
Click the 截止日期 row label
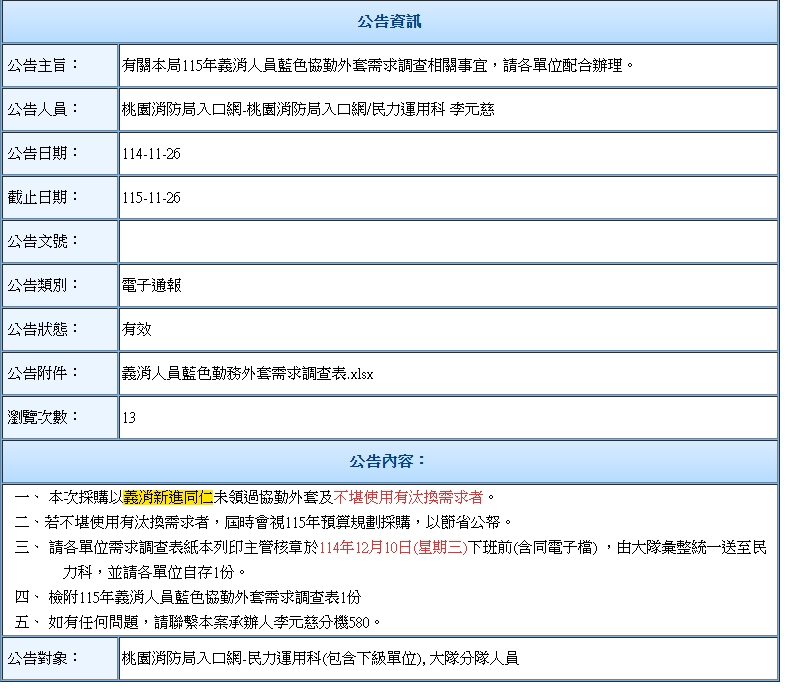pos(43,198)
